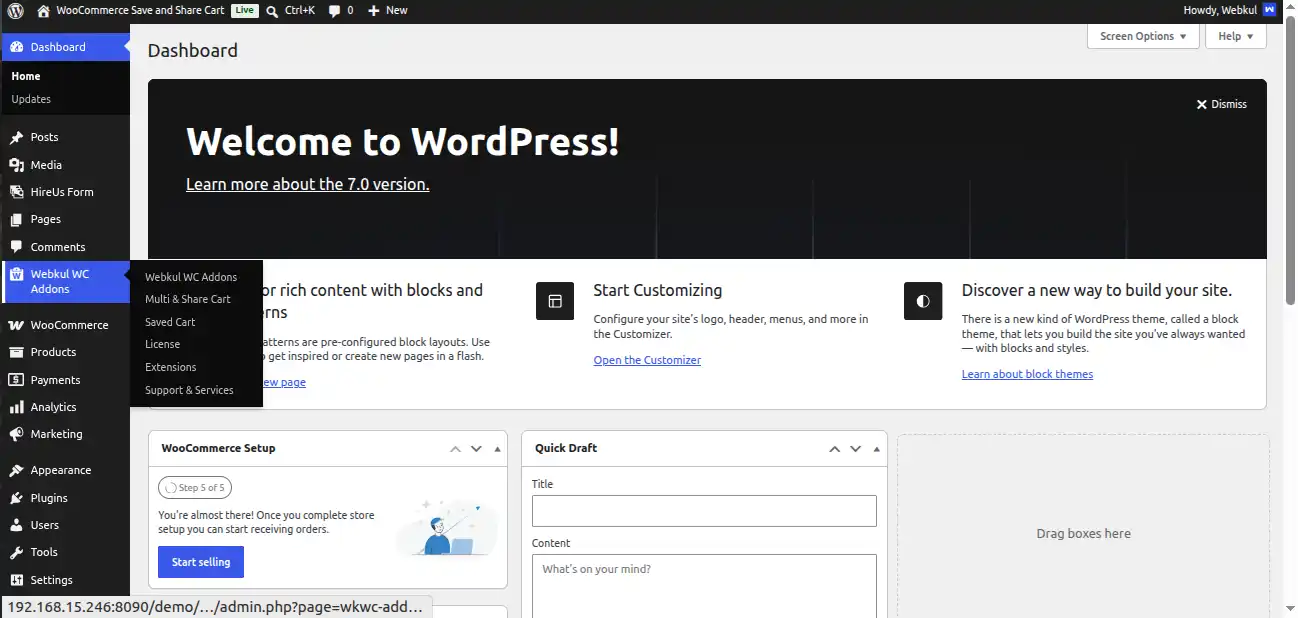Expand the Screen Options dropdown
The height and width of the screenshot is (618, 1298).
(1143, 36)
